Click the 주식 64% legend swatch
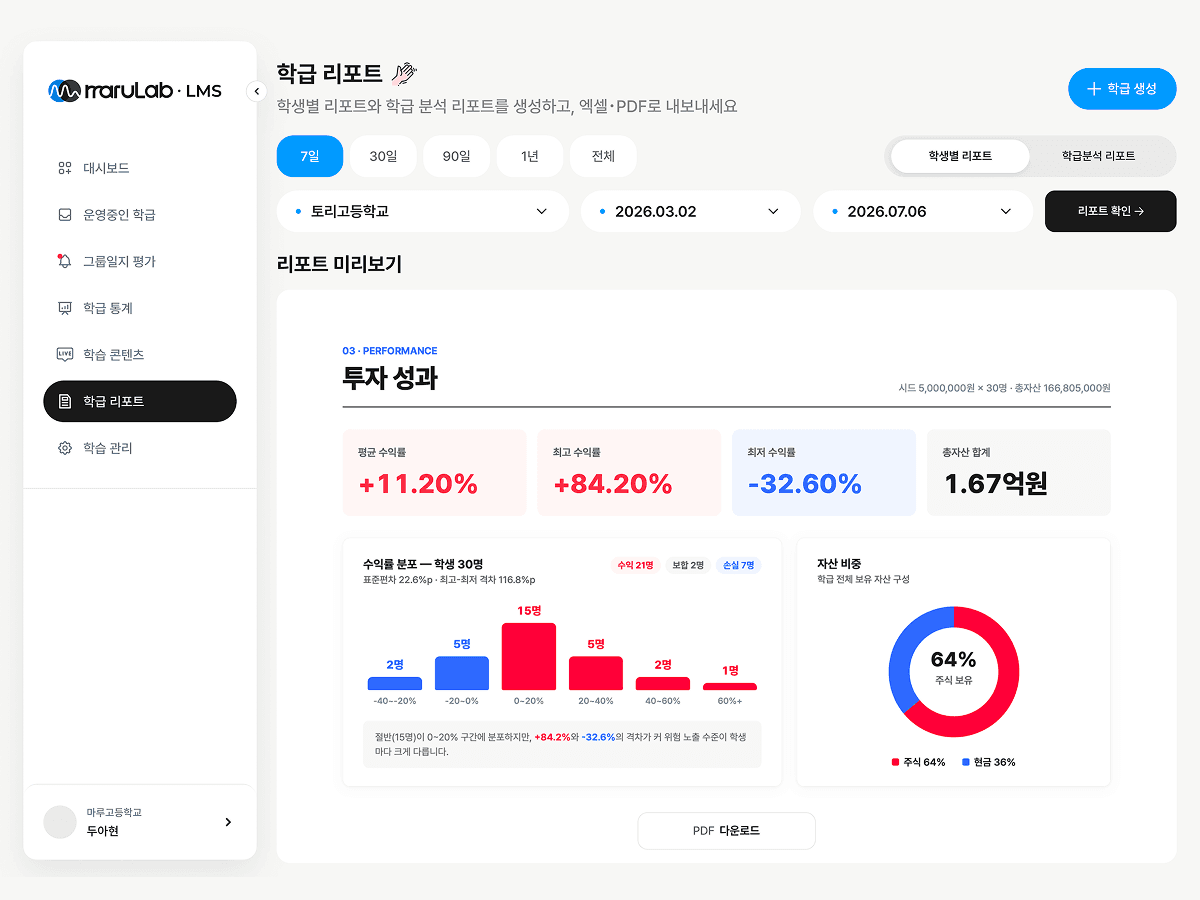The height and width of the screenshot is (900, 1200). 895,762
